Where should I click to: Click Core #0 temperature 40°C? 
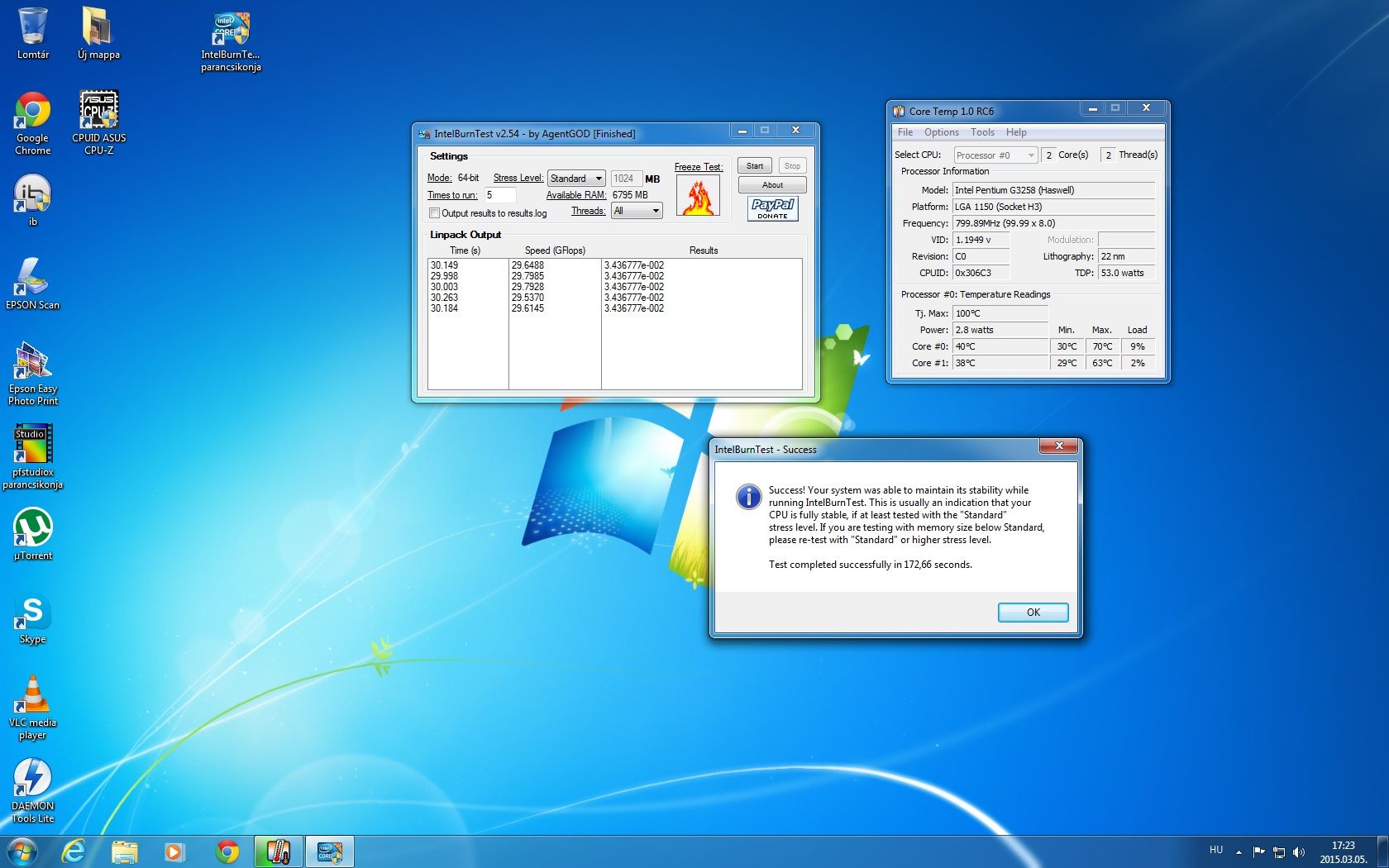[1000, 346]
